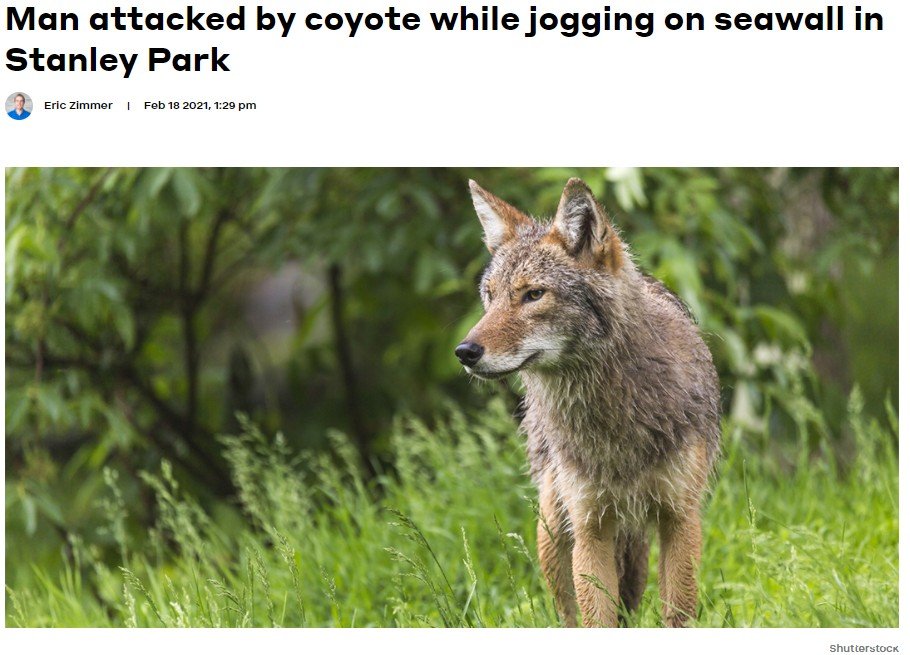
Task: Open author link Eric Zimmer
Action: [x=78, y=106]
